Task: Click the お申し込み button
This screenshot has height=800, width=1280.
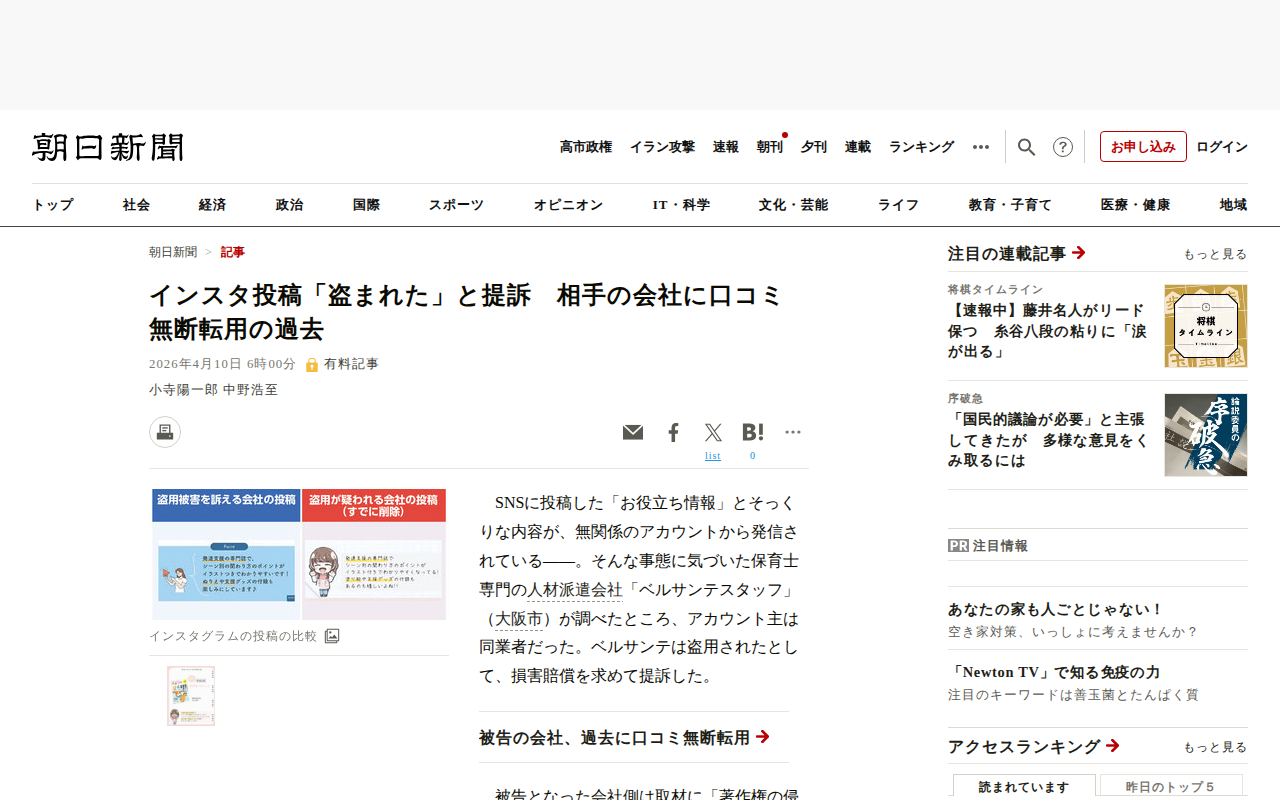Action: pos(1143,147)
